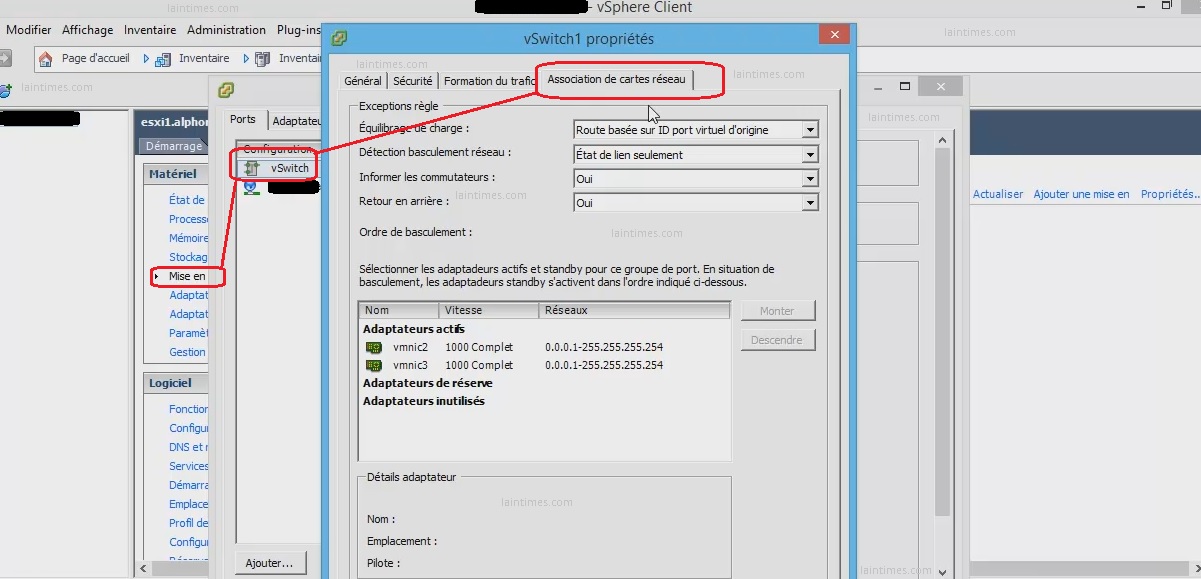Image resolution: width=1201 pixels, height=579 pixels.
Task: Click the network card icon for vmnic2
Action: 373,347
